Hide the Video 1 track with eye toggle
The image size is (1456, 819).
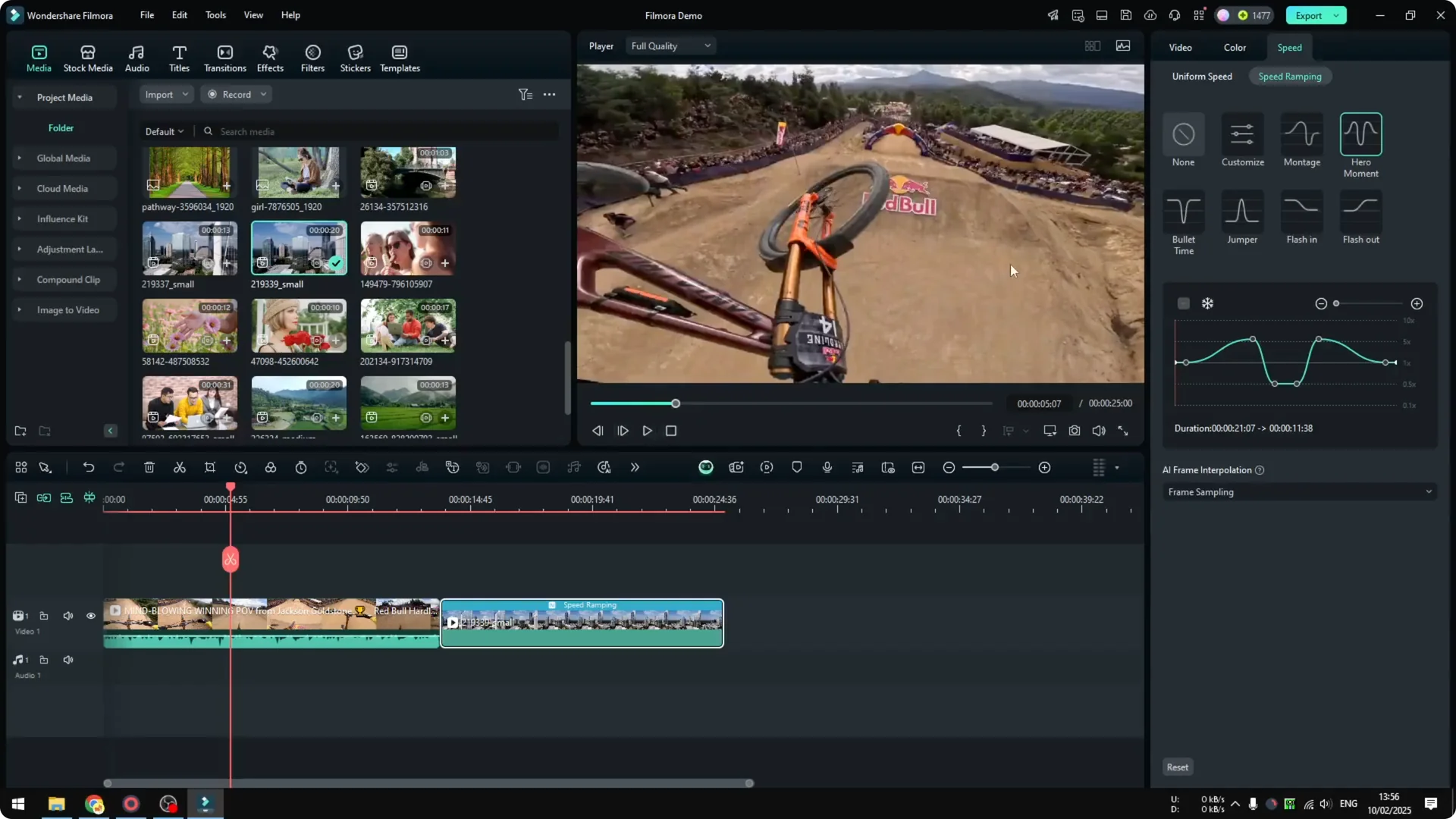pyautogui.click(x=90, y=616)
